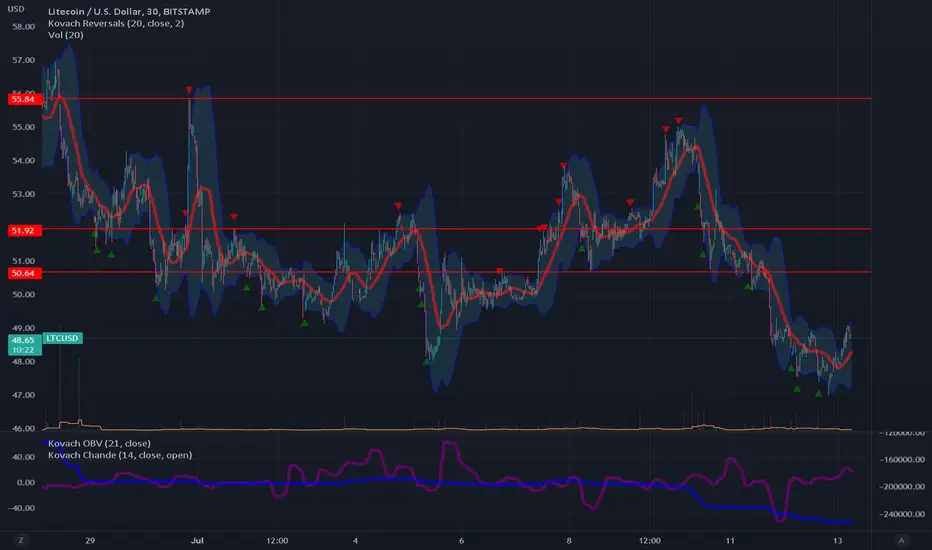Toggle the A auto-scale button

click(901, 540)
